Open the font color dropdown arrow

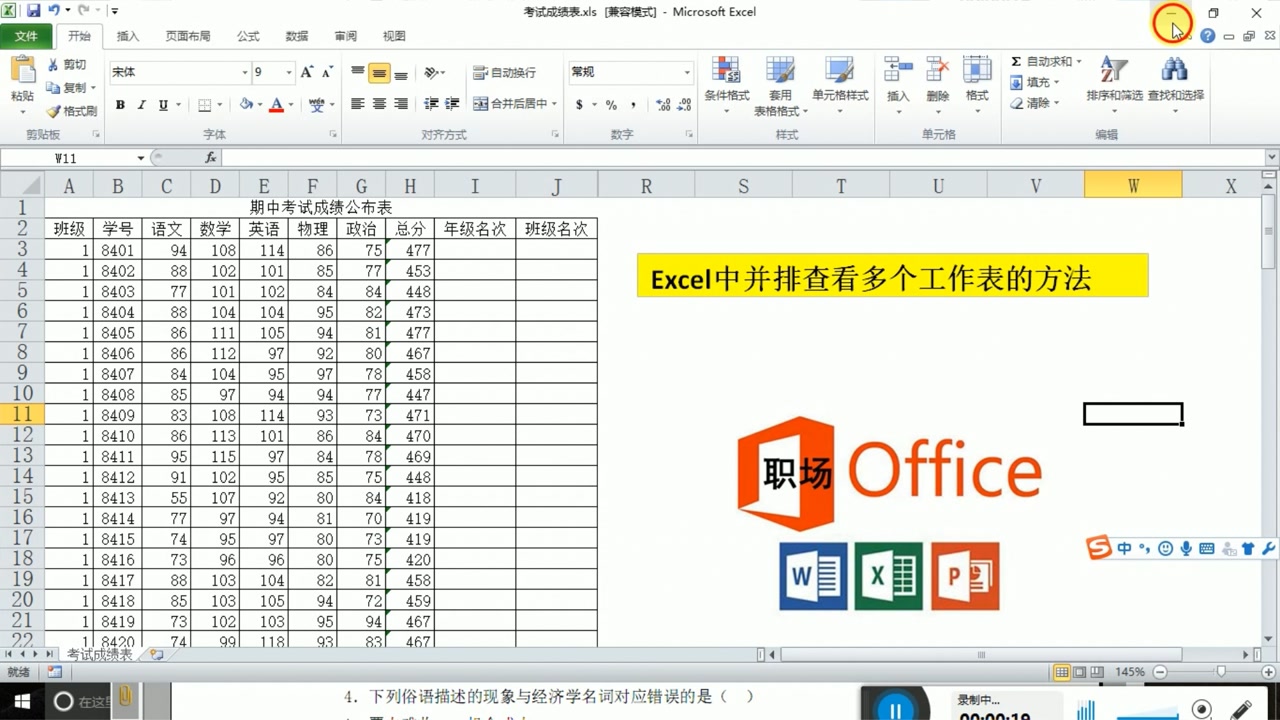click(291, 104)
